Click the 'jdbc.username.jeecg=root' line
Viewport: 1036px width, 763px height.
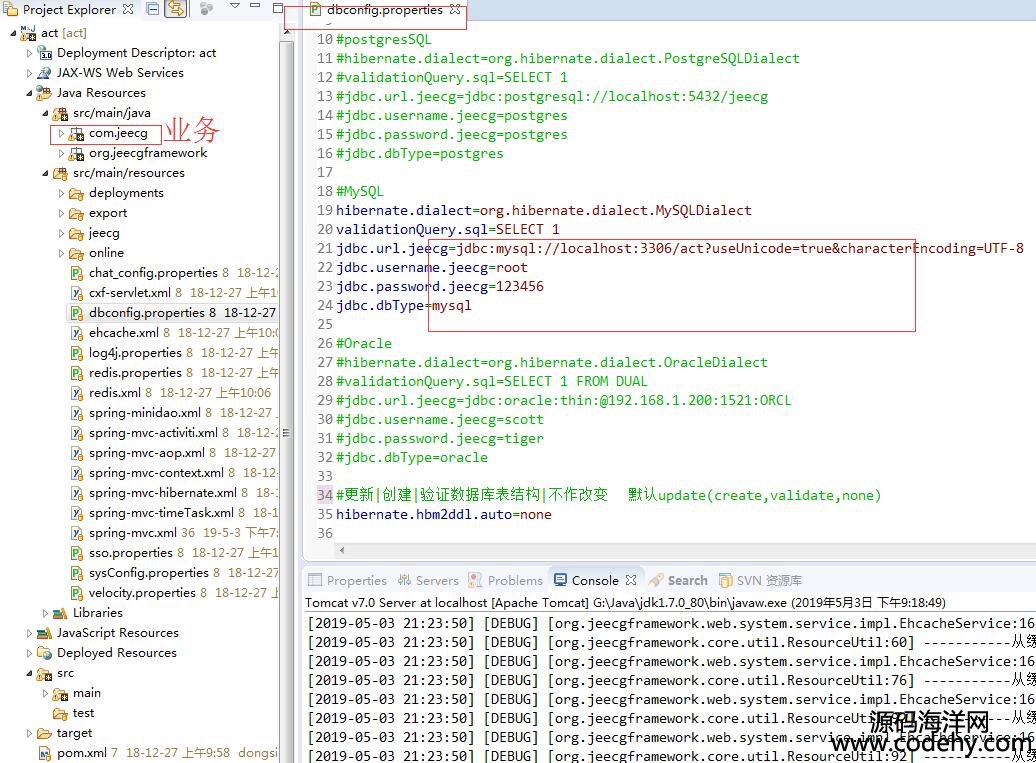[431, 268]
